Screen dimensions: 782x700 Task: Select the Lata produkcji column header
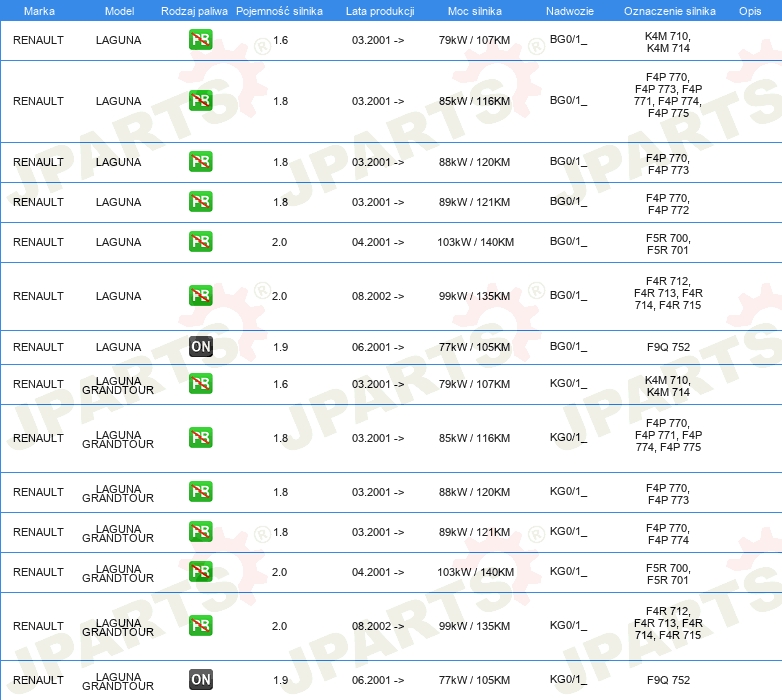[x=378, y=10]
